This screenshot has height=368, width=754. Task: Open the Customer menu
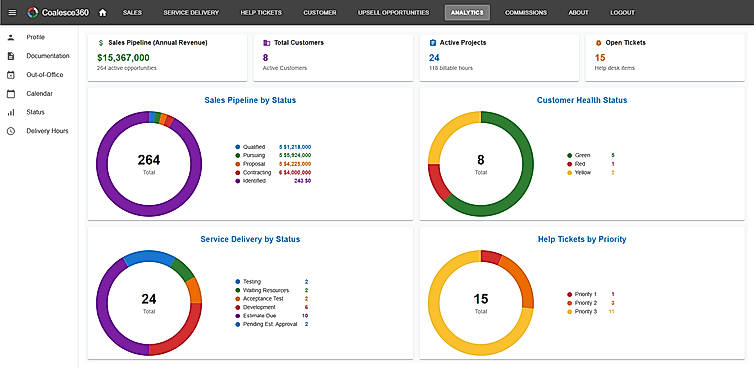tap(320, 13)
